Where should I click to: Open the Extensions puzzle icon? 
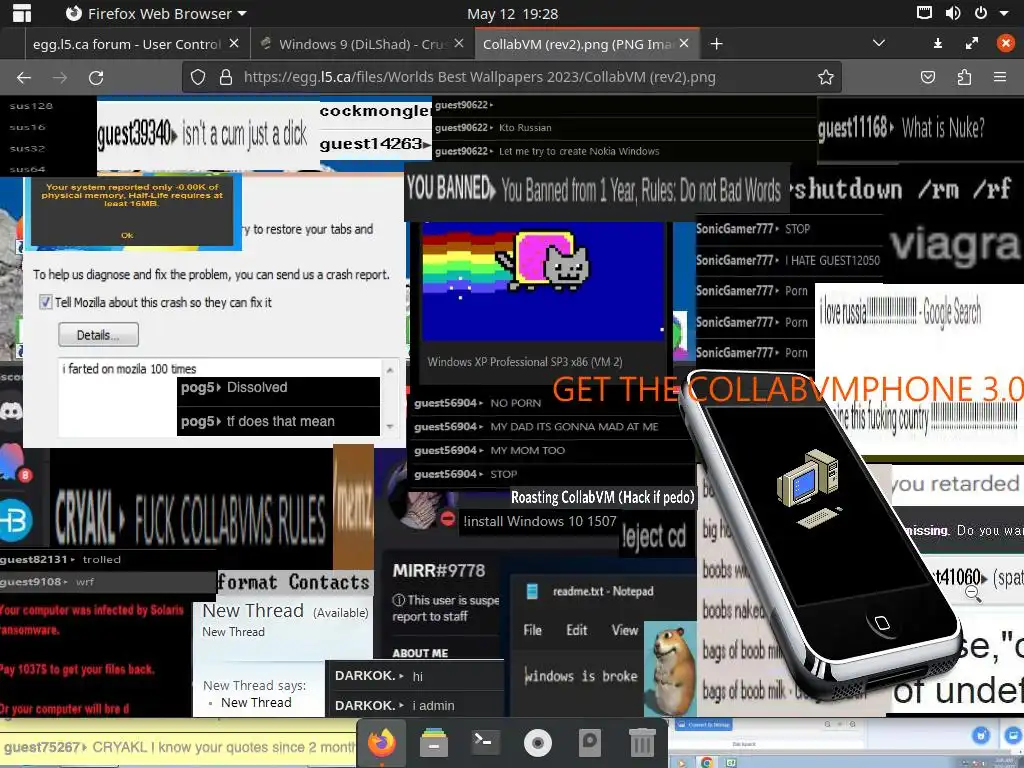pyautogui.click(x=964, y=78)
